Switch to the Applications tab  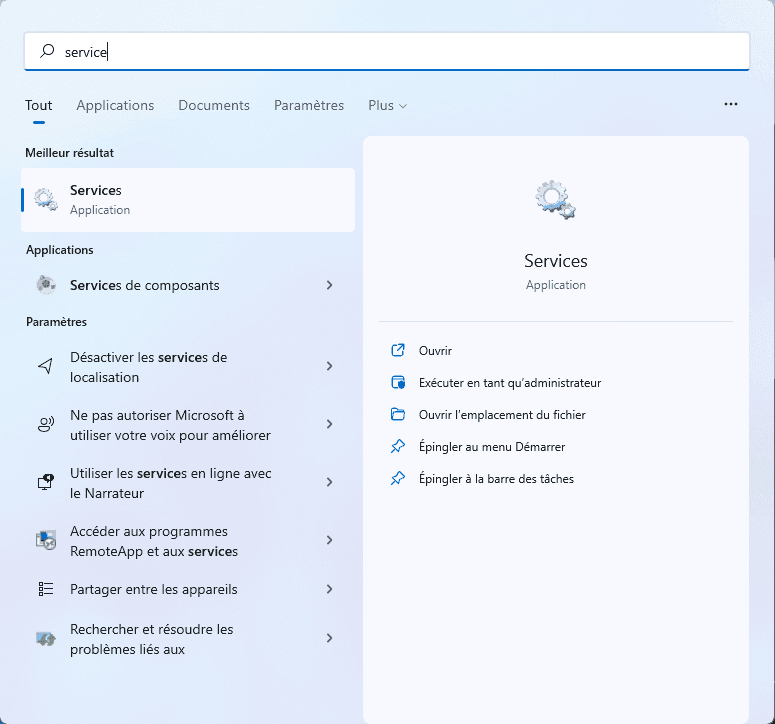coord(115,105)
